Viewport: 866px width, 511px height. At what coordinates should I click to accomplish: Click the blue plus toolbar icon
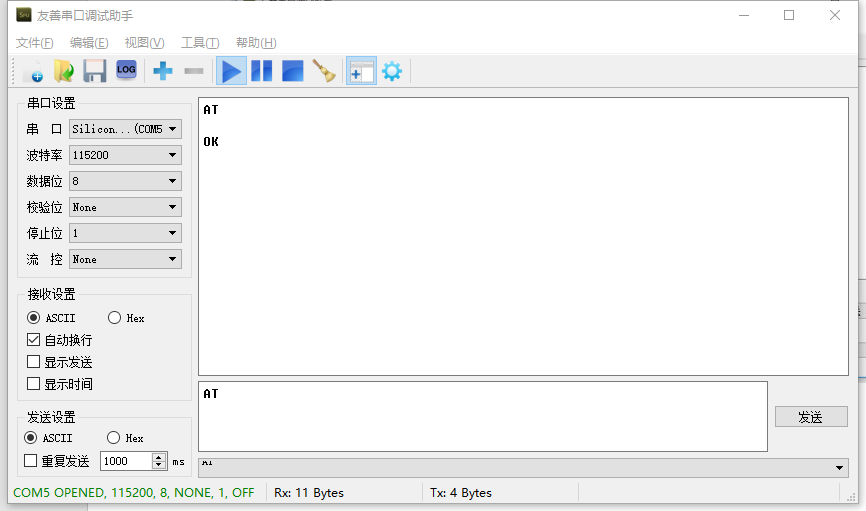point(162,71)
